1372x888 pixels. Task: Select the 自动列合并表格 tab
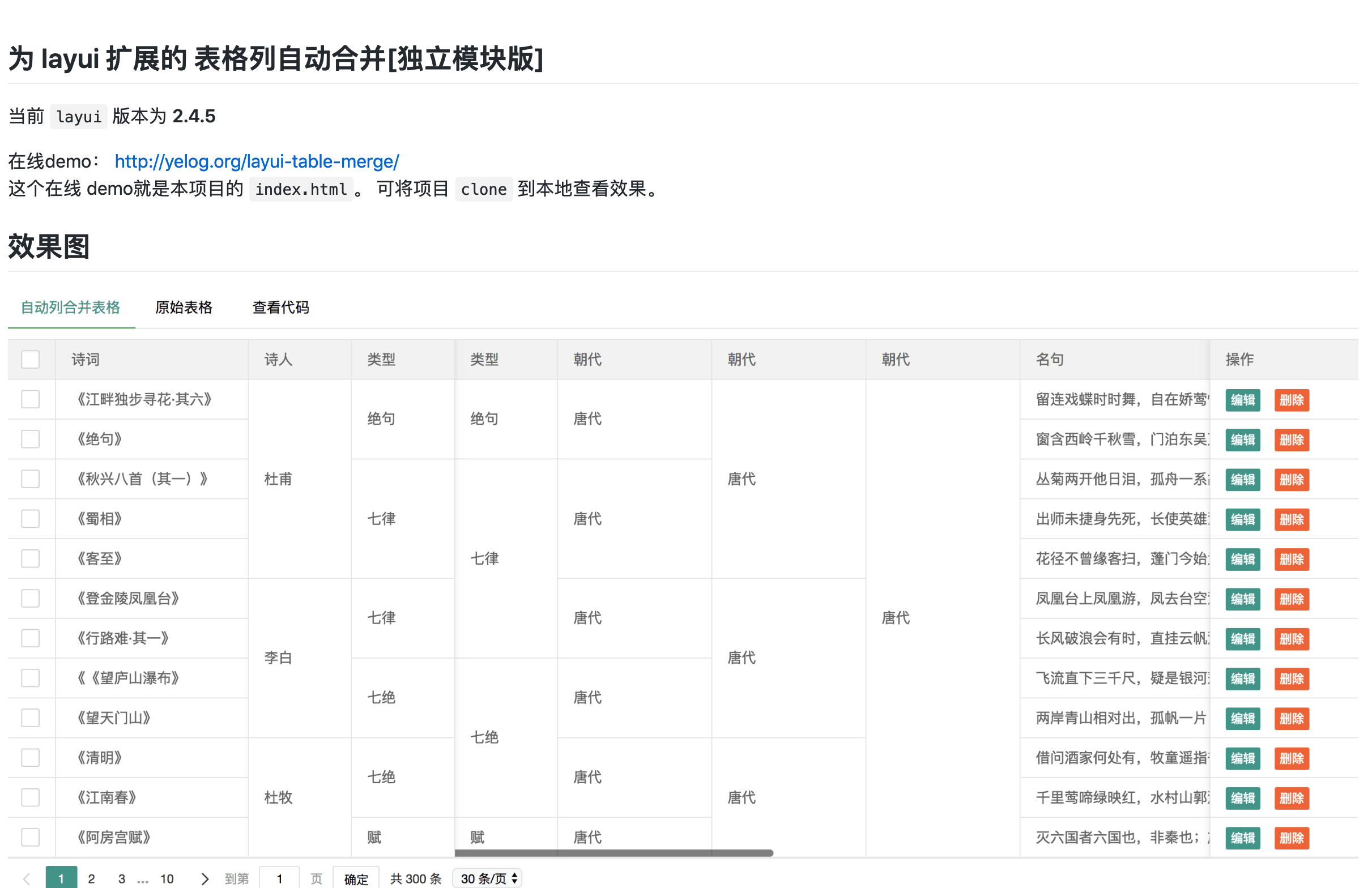point(70,308)
